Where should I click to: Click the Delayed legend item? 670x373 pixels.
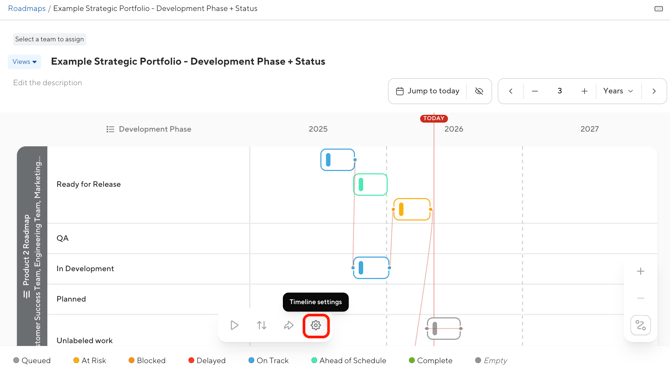tap(207, 361)
